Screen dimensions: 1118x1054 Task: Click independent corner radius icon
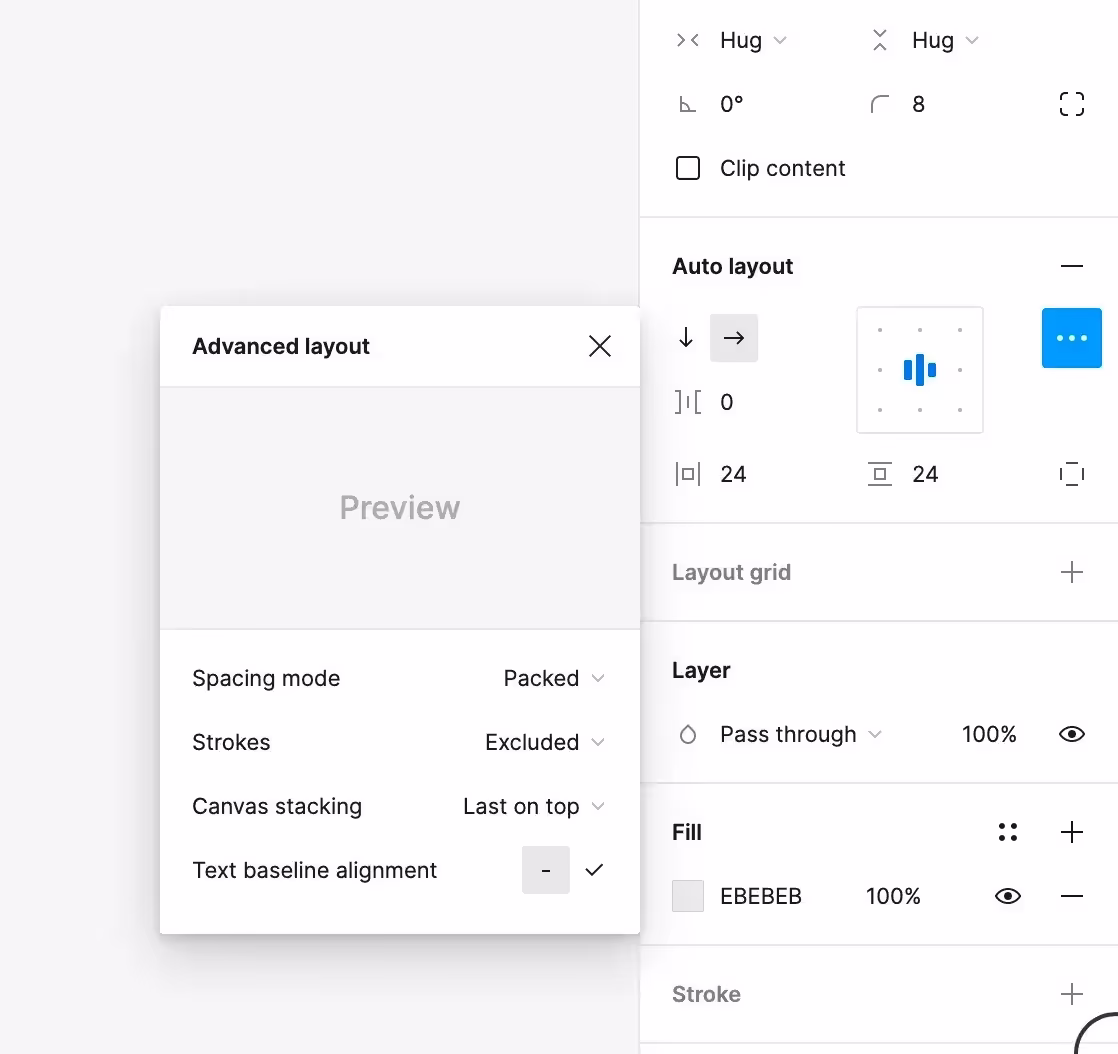click(x=1071, y=104)
